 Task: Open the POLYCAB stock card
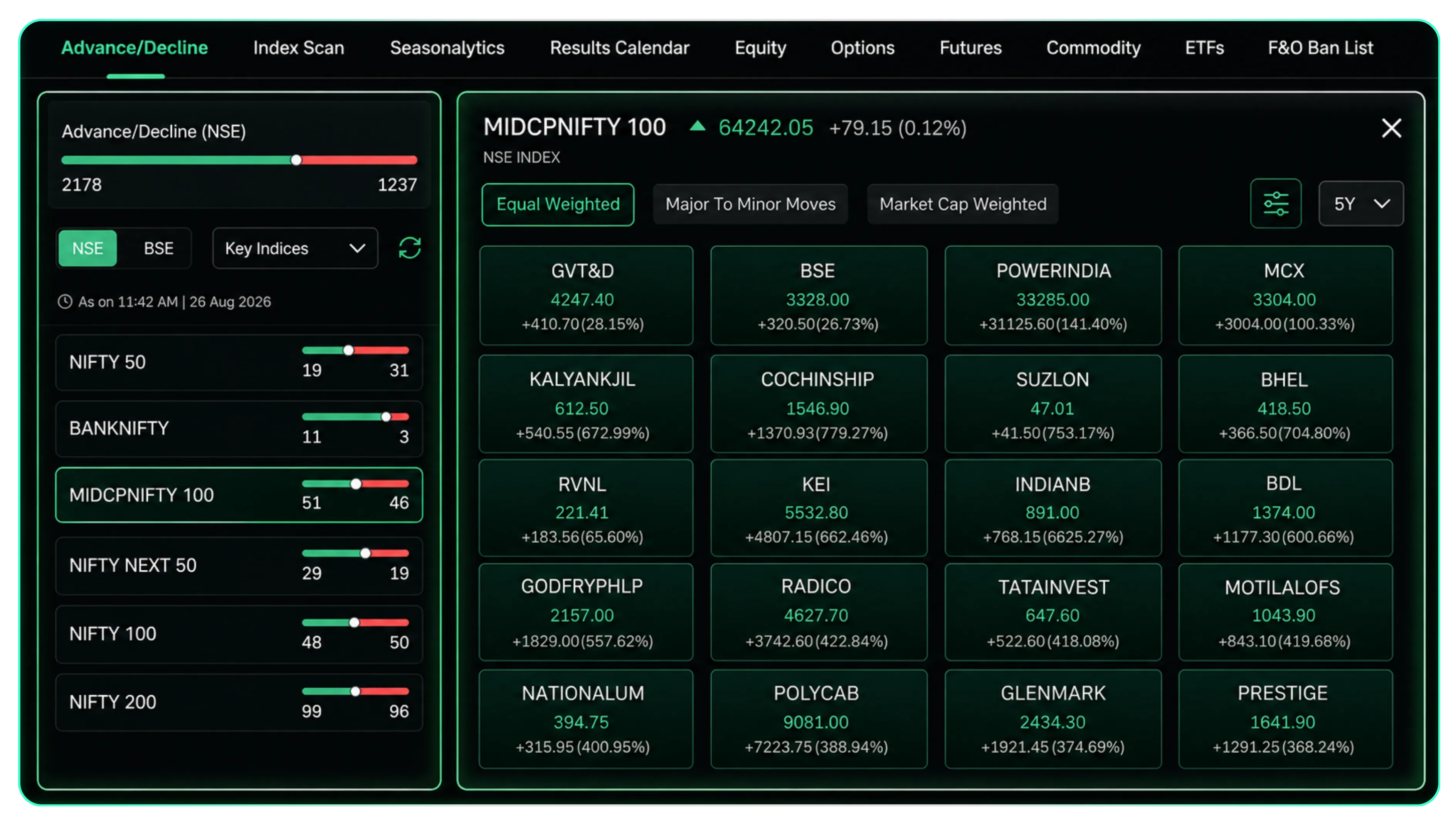[819, 719]
